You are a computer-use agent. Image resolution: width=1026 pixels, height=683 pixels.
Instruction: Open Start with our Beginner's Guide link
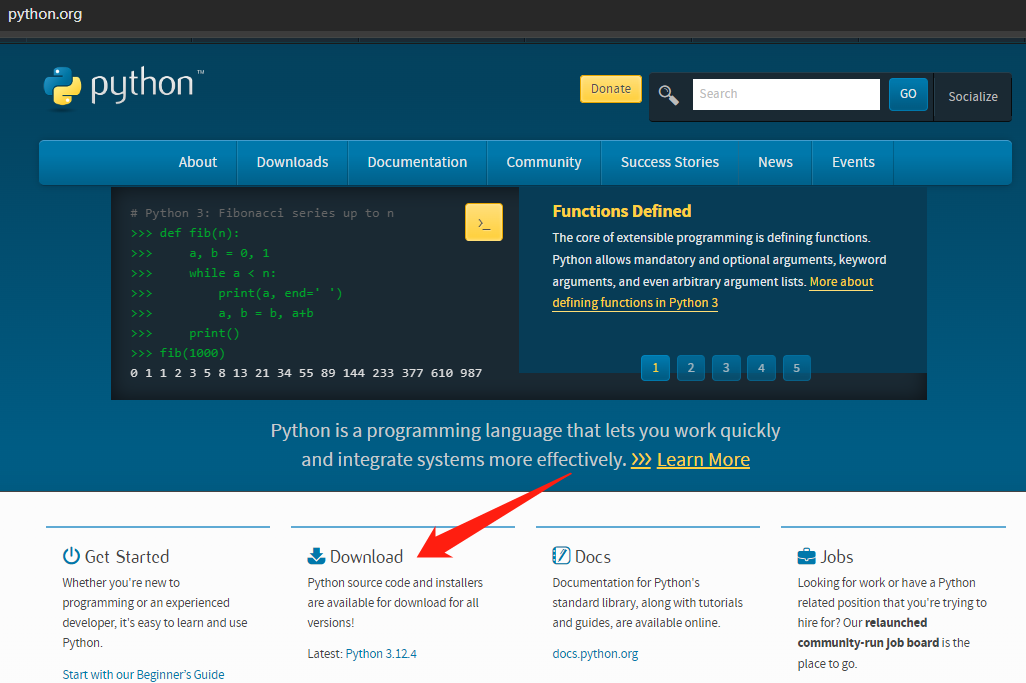pos(143,674)
